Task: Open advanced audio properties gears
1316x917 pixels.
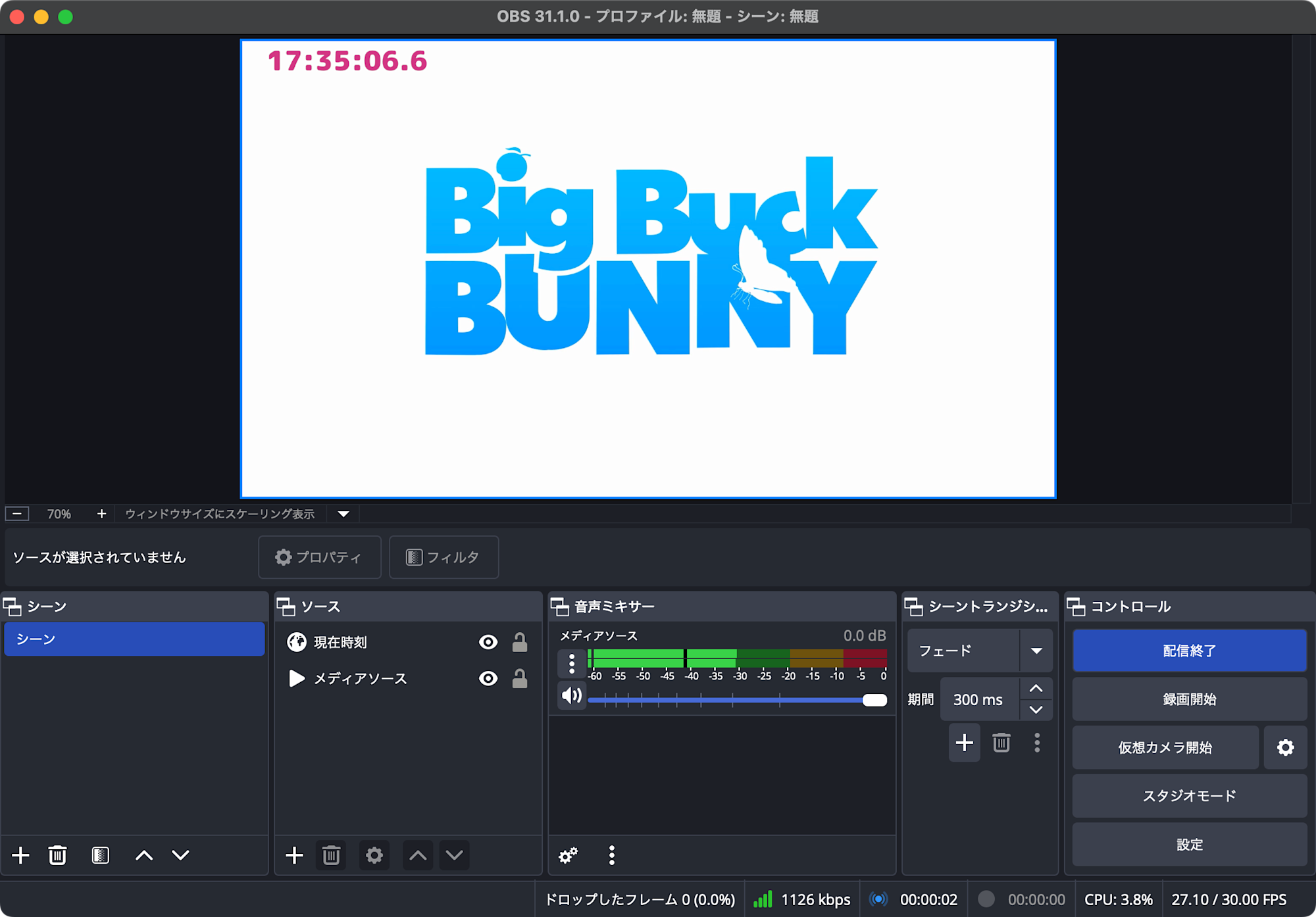Action: 569,855
